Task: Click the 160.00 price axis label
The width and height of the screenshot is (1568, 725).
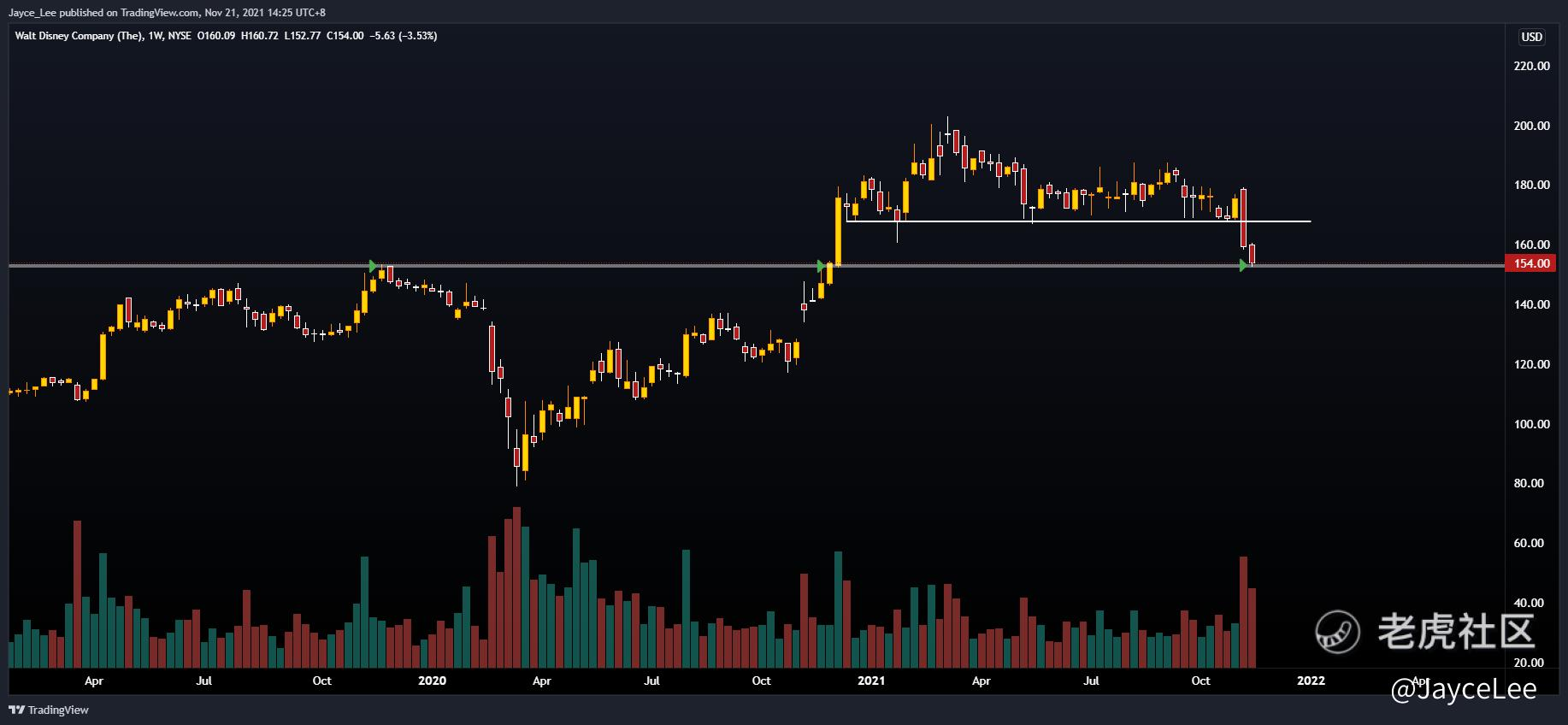Action: (1531, 245)
